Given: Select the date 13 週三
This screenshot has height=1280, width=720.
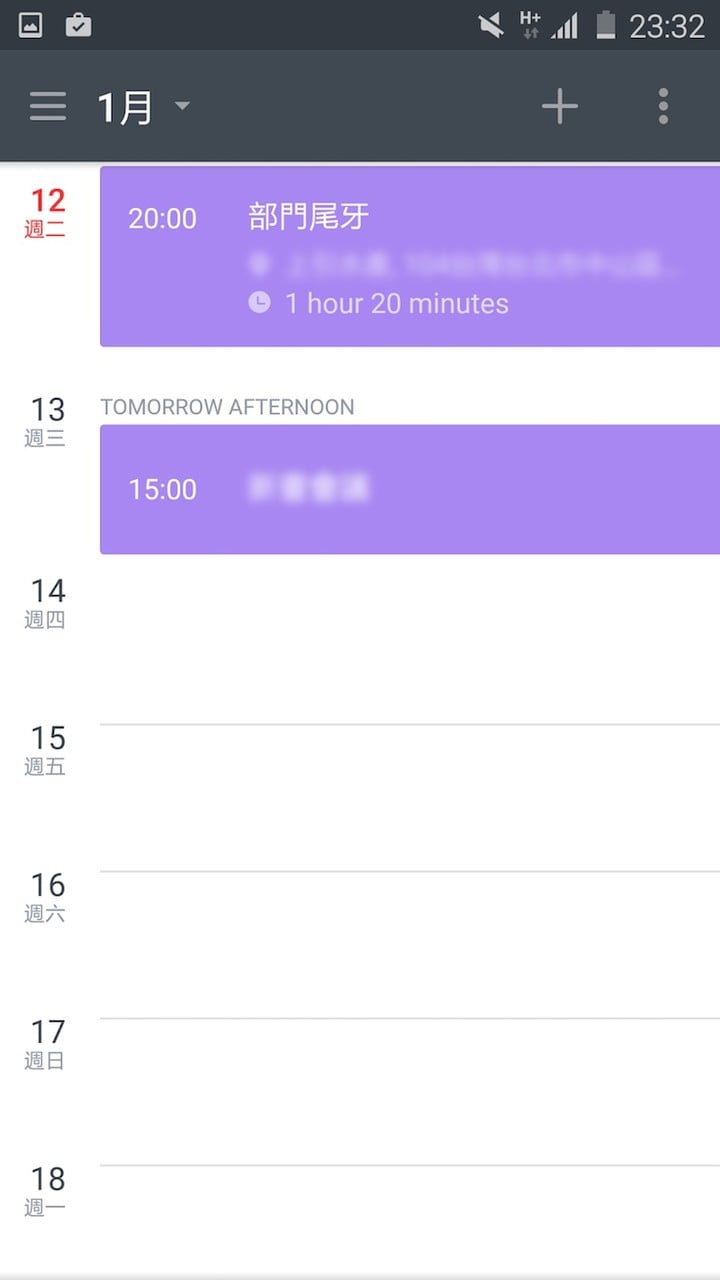Looking at the screenshot, I should click(x=46, y=420).
